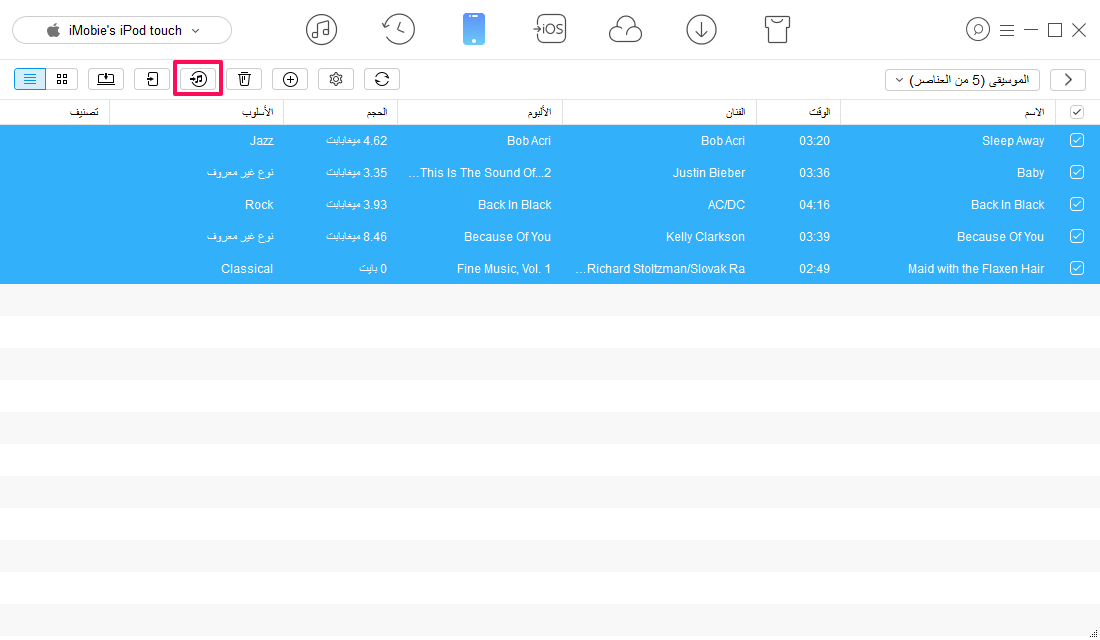Screen dimensions: 1100x640
Task: Click album Fine Music, Vol. 1
Action: click(504, 269)
